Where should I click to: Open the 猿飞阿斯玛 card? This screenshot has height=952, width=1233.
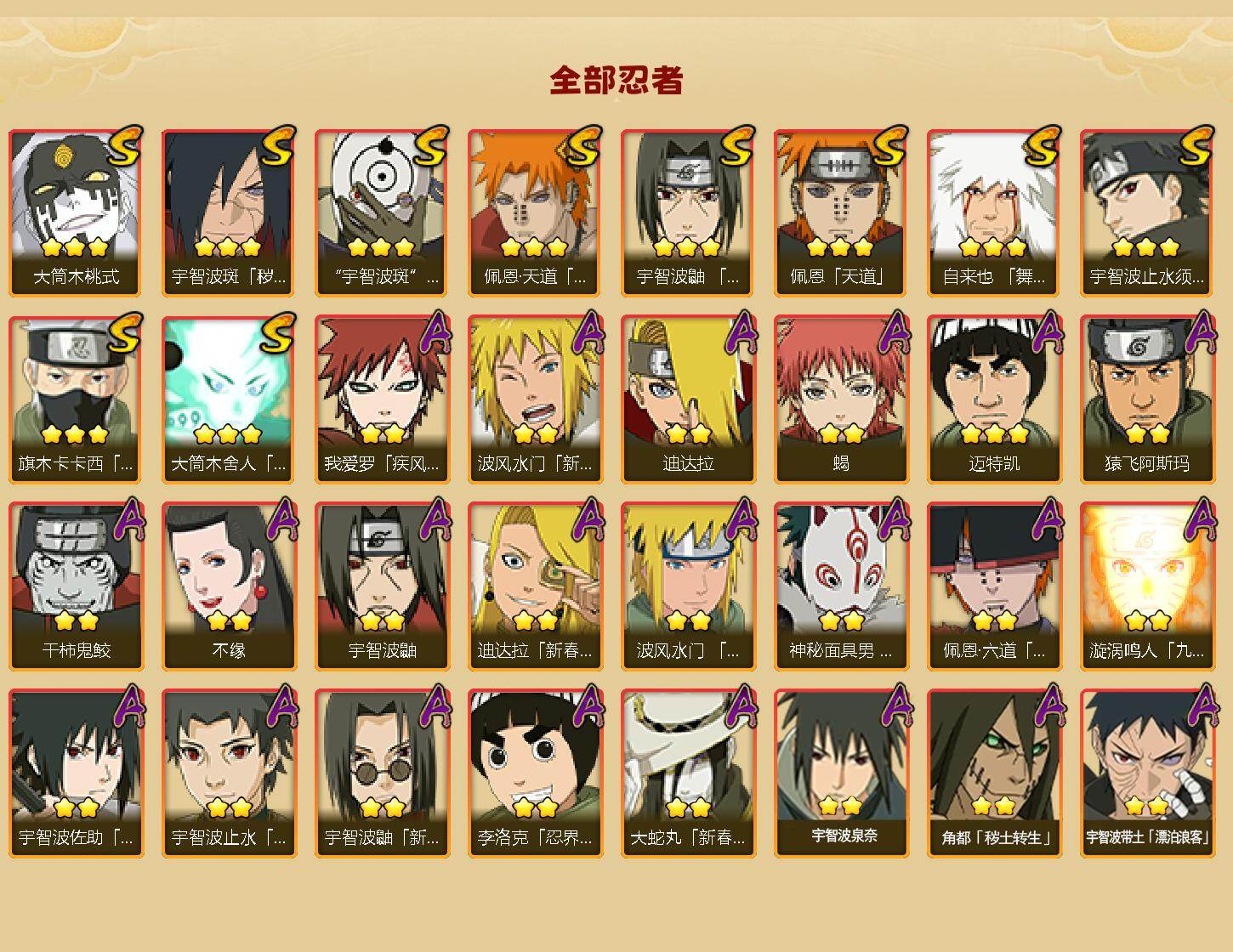point(1147,399)
